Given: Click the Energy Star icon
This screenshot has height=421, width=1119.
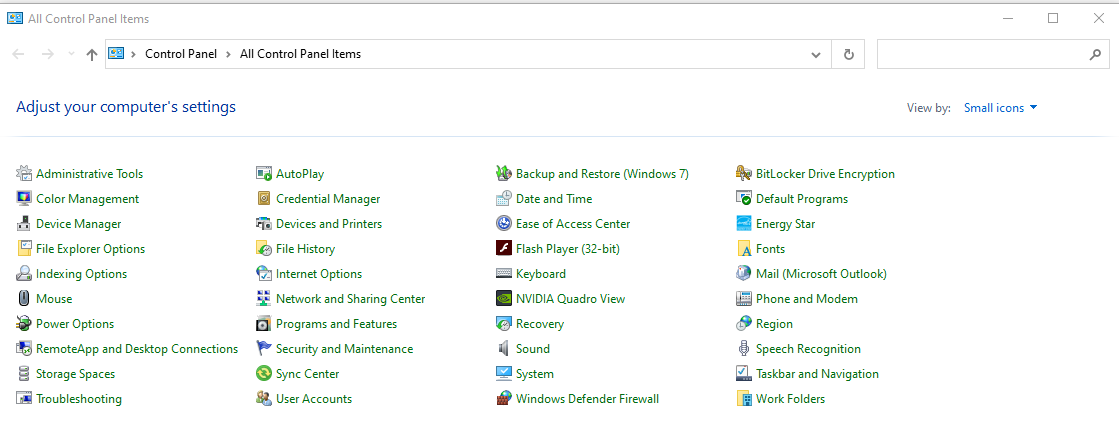Looking at the screenshot, I should pyautogui.click(x=744, y=223).
